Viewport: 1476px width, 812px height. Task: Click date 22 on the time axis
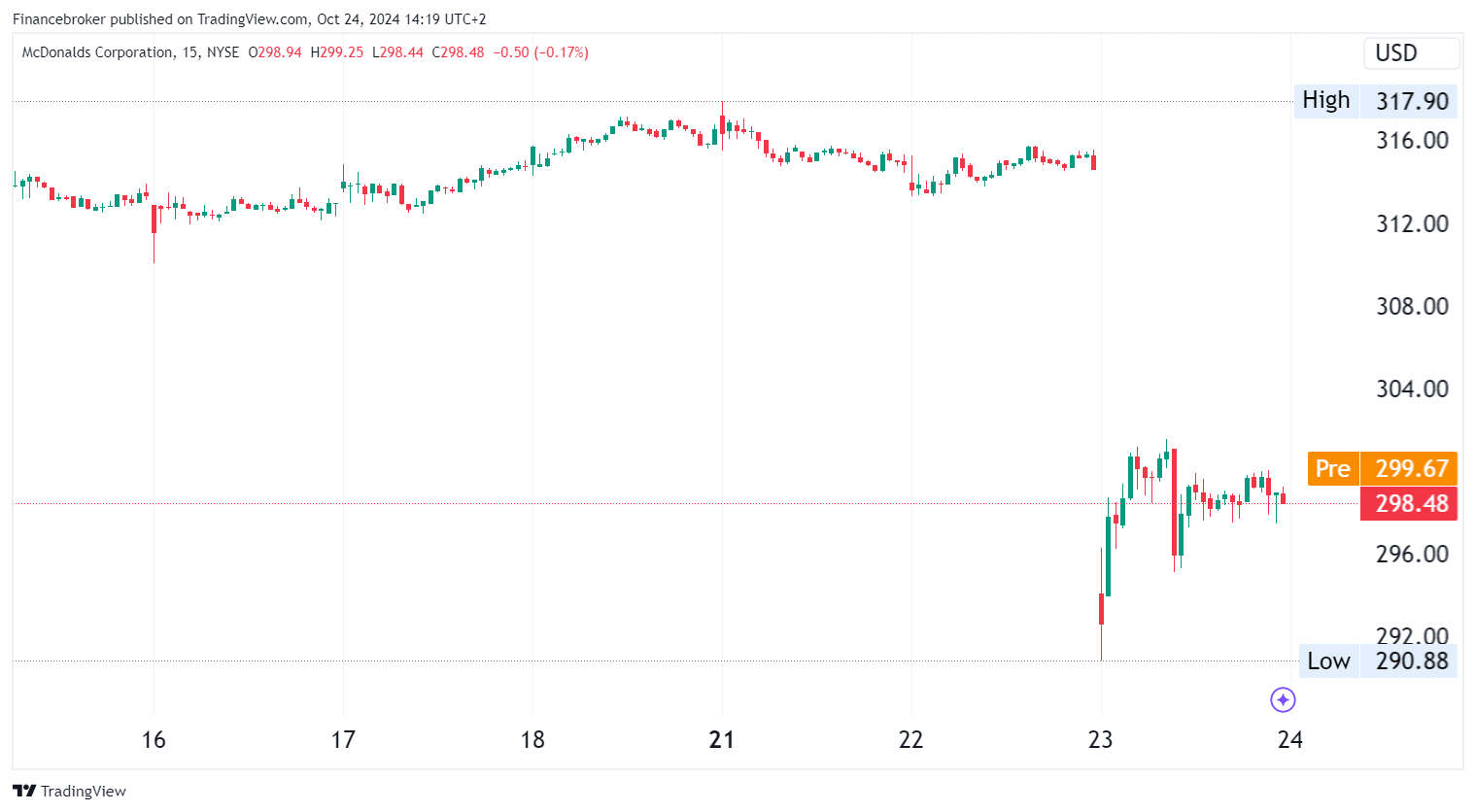click(911, 740)
